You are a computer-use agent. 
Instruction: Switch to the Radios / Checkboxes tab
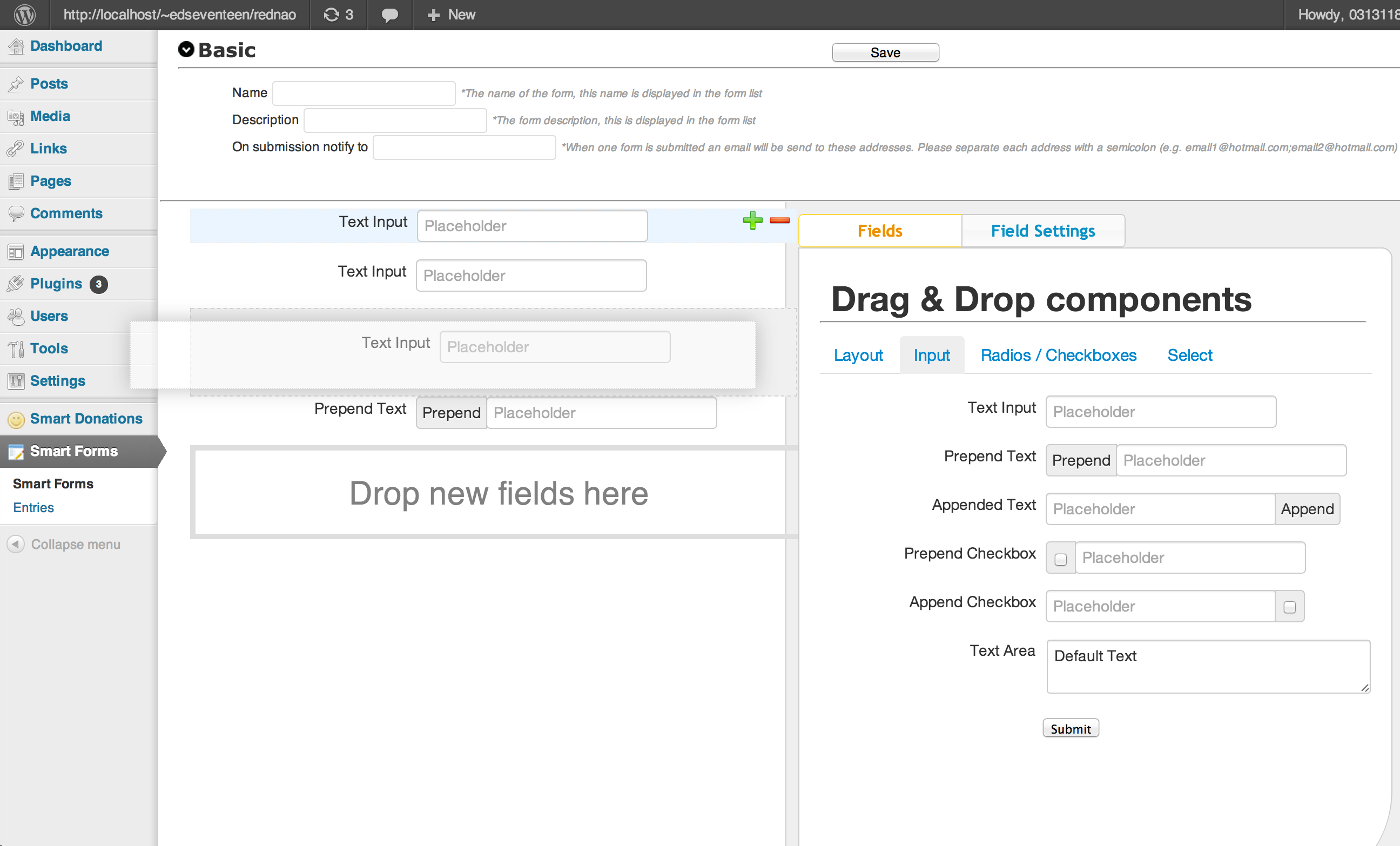click(1059, 355)
